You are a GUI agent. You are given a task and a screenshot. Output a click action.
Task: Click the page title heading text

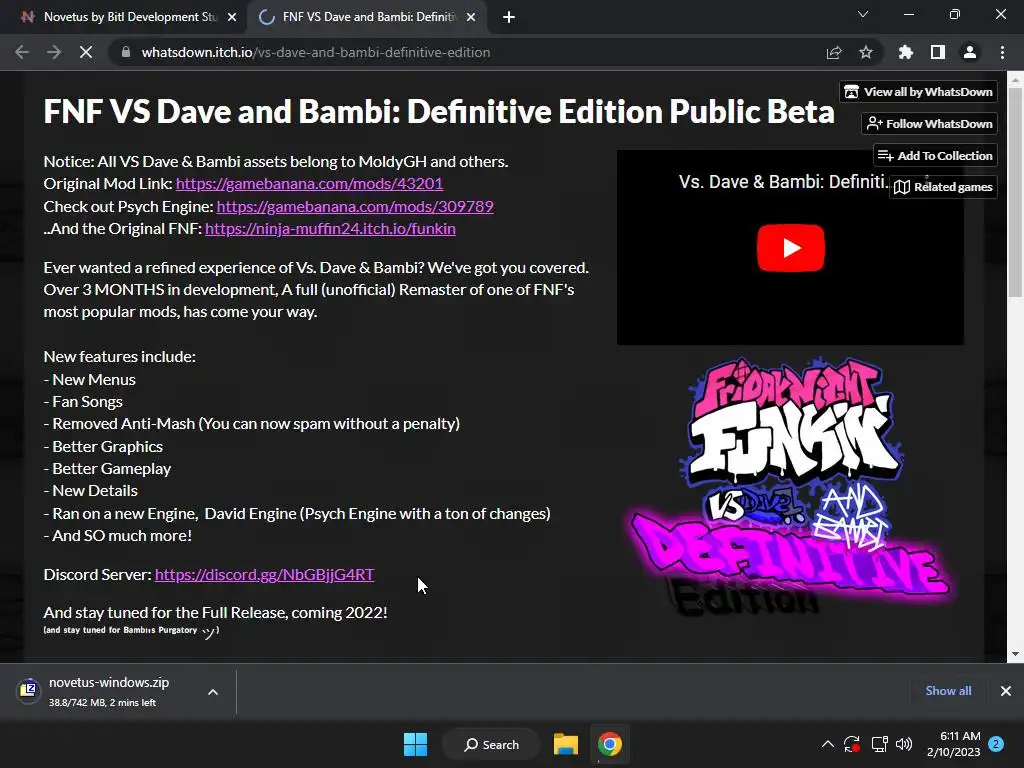tap(439, 111)
